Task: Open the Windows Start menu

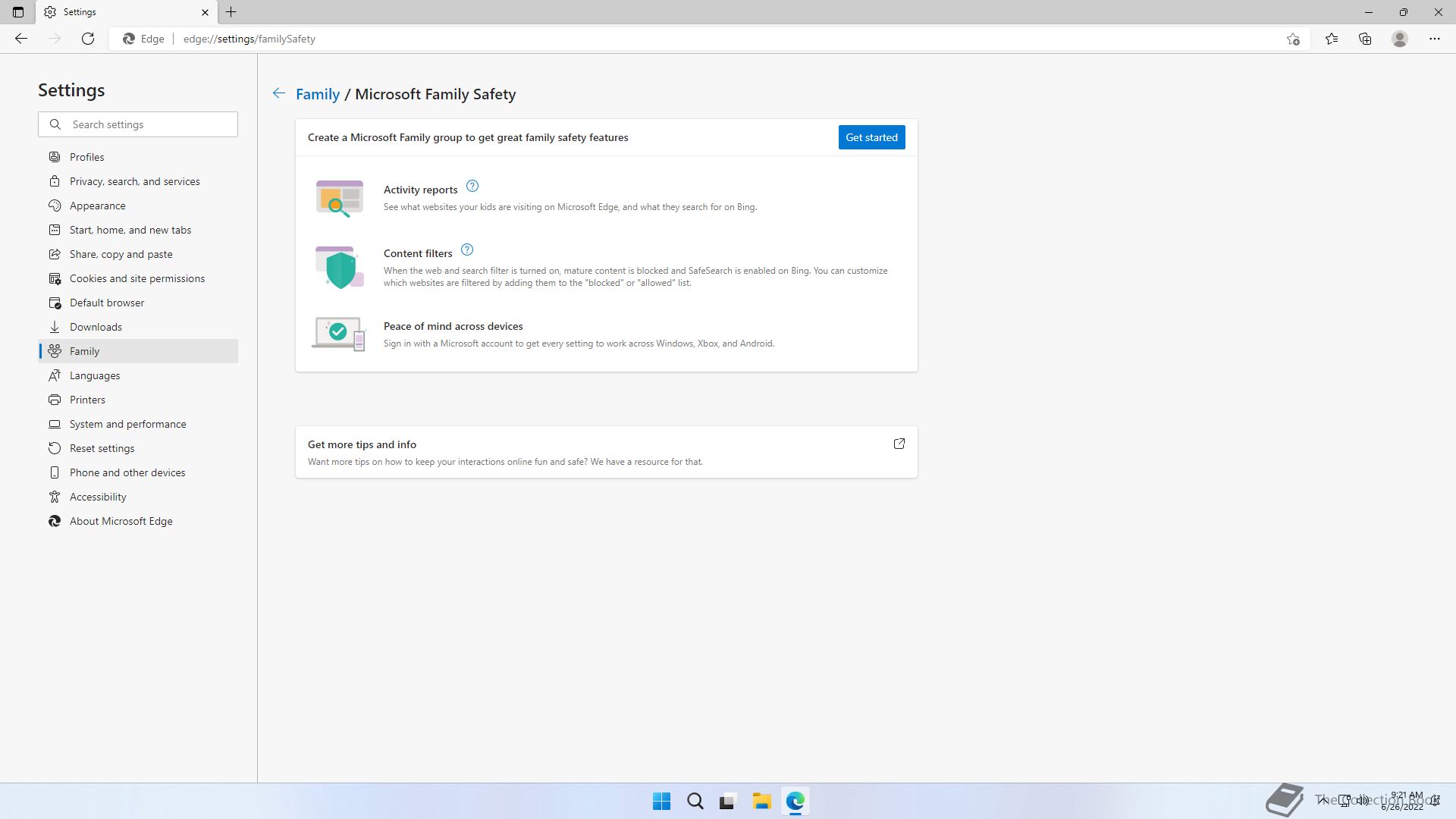Action: coord(661,801)
